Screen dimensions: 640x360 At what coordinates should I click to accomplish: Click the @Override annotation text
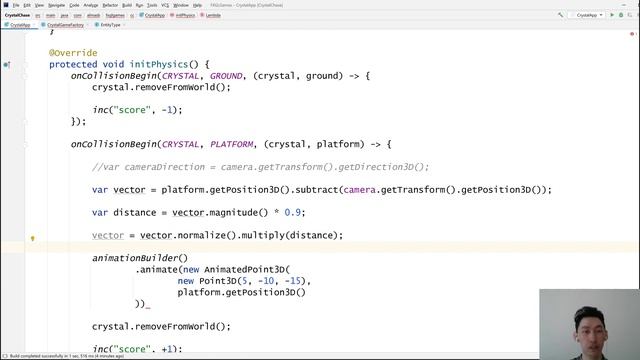click(x=73, y=53)
